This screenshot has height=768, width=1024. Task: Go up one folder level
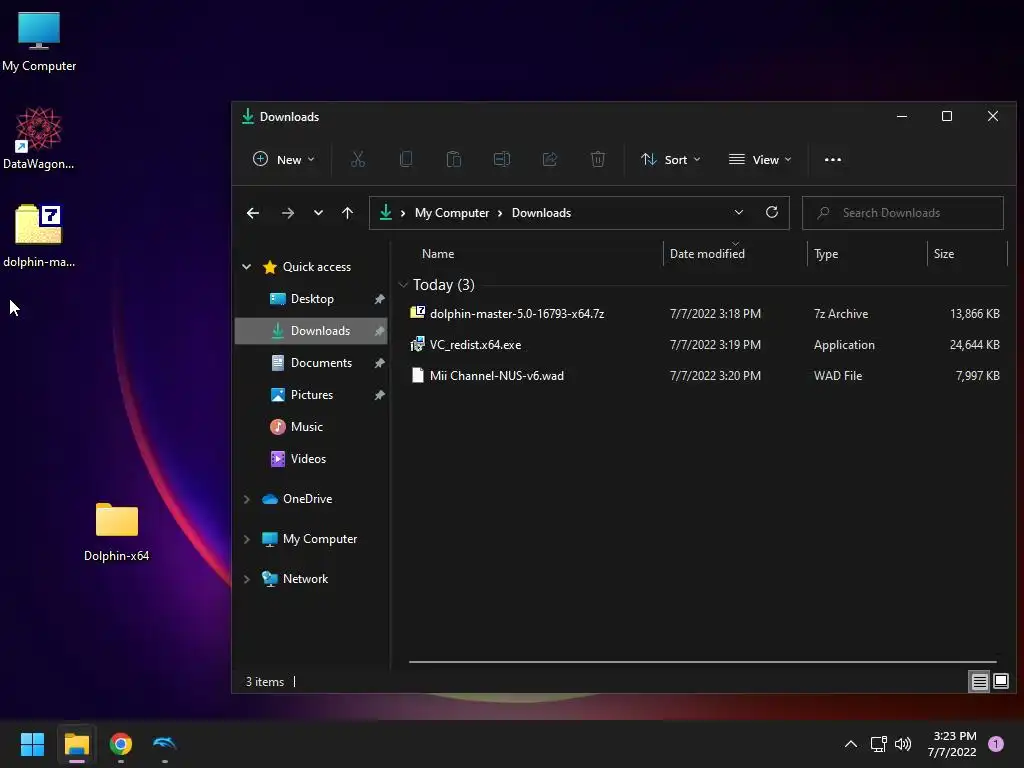point(347,213)
